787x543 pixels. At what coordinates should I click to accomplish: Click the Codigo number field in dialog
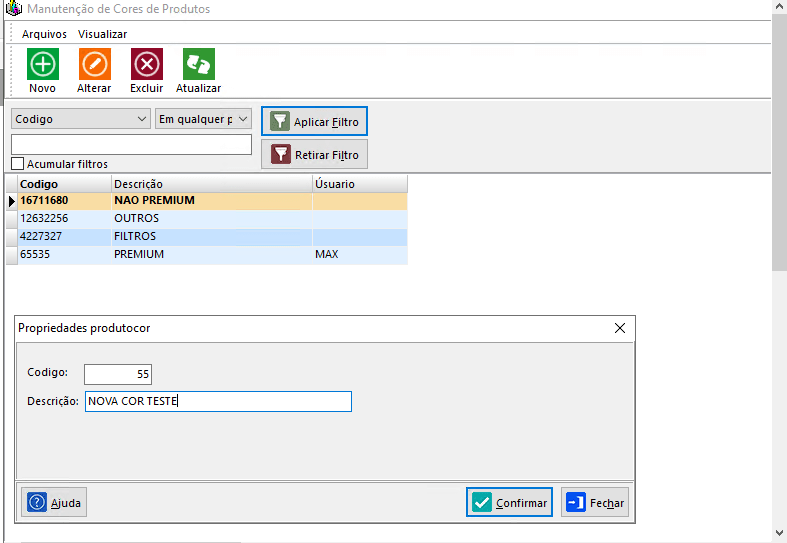coord(117,374)
